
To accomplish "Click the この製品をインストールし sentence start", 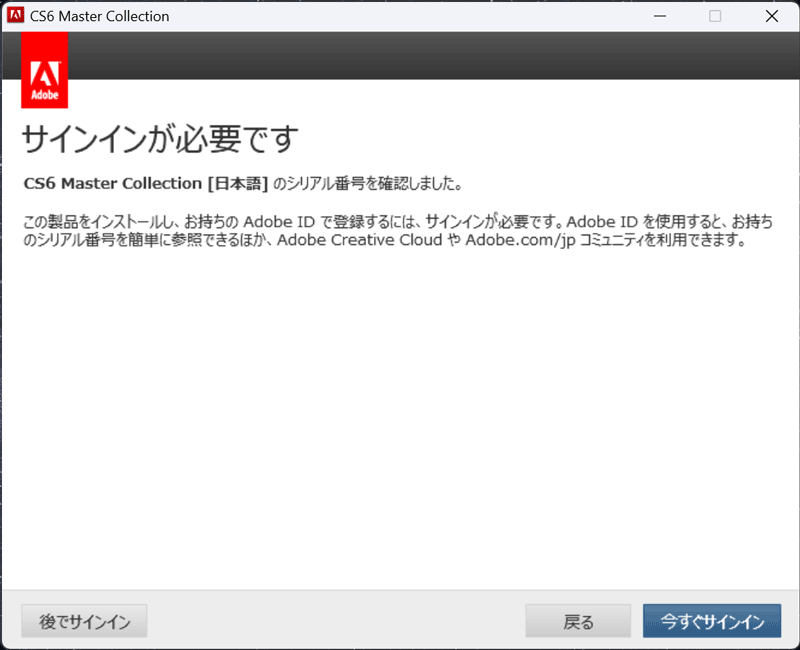I will tap(98, 221).
